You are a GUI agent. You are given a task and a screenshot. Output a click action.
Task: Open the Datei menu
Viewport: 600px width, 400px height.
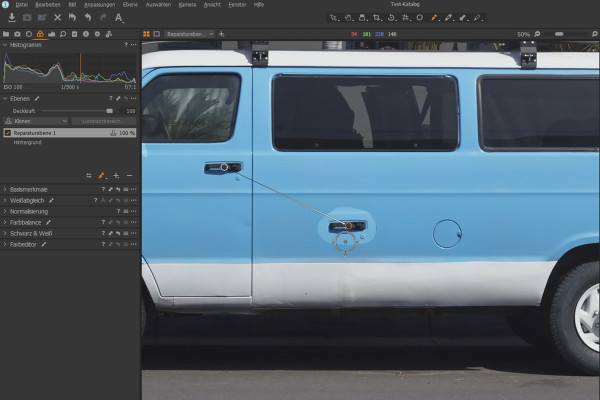21,5
